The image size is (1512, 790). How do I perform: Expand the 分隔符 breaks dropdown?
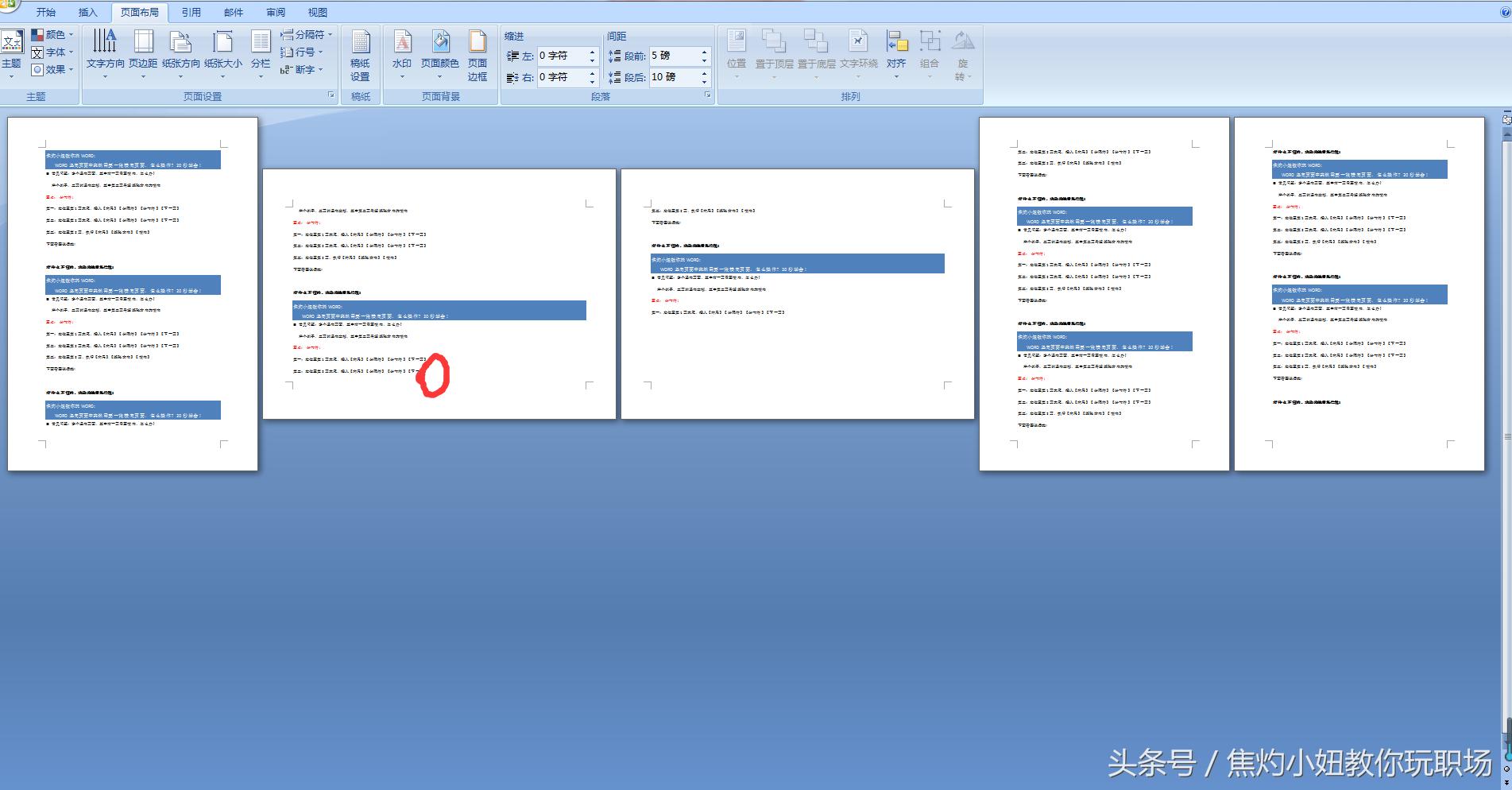(x=307, y=35)
